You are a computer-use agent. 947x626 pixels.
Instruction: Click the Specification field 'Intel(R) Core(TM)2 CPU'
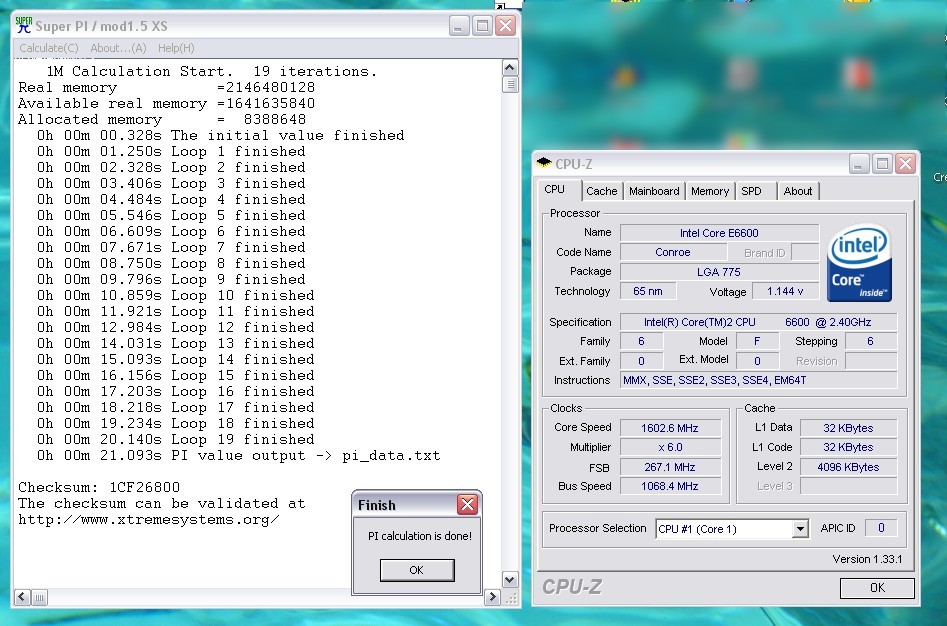click(759, 322)
